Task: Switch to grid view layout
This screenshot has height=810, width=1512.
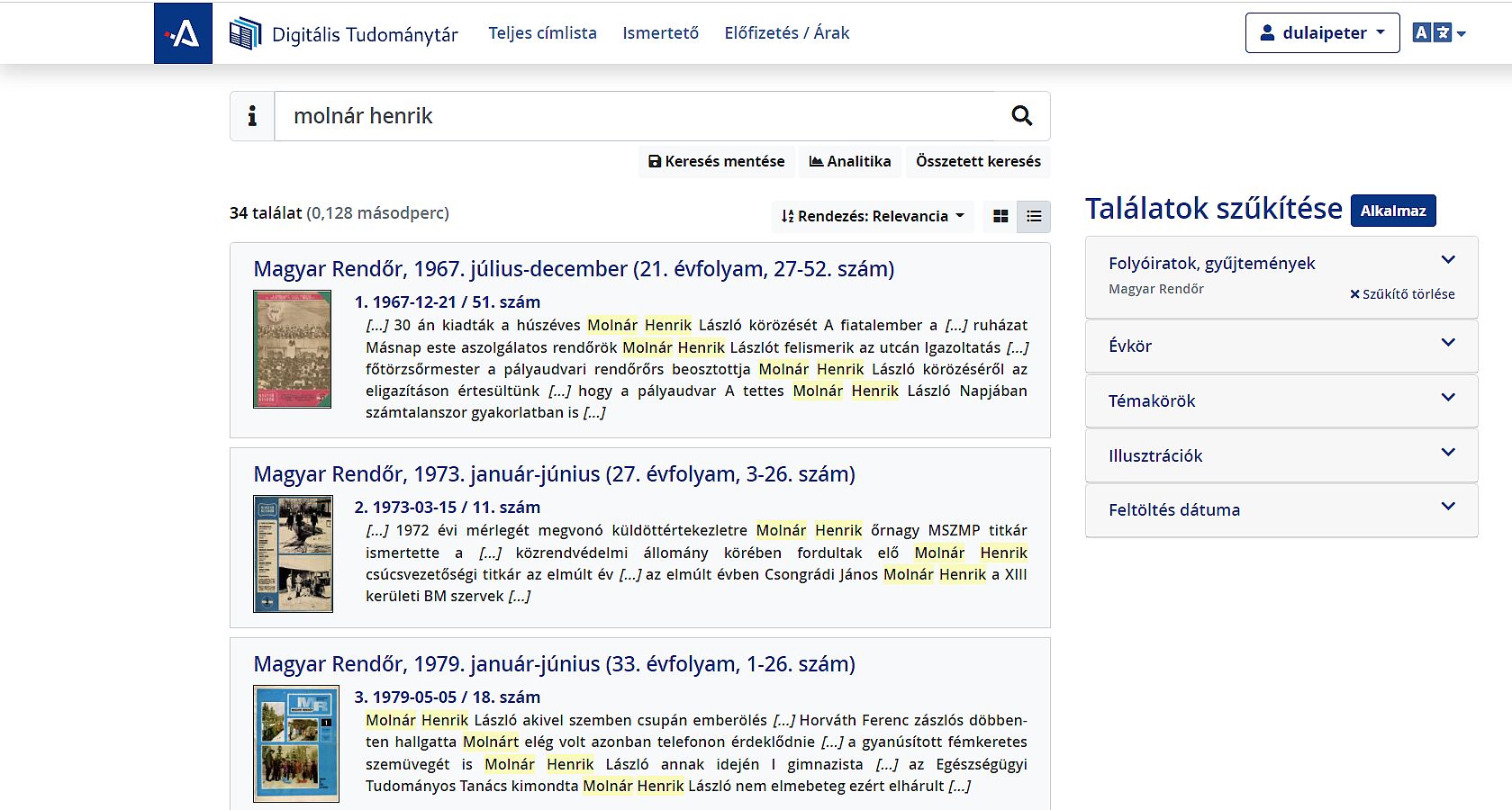Action: (x=1000, y=216)
